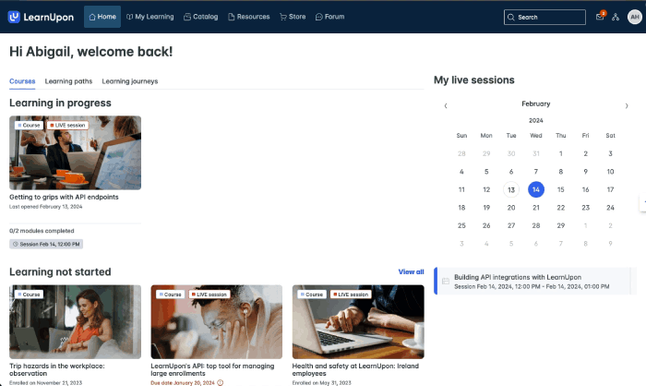This screenshot has height=386, width=646.
Task: Open Building API integrations with LearnUpon session
Action: (535, 281)
